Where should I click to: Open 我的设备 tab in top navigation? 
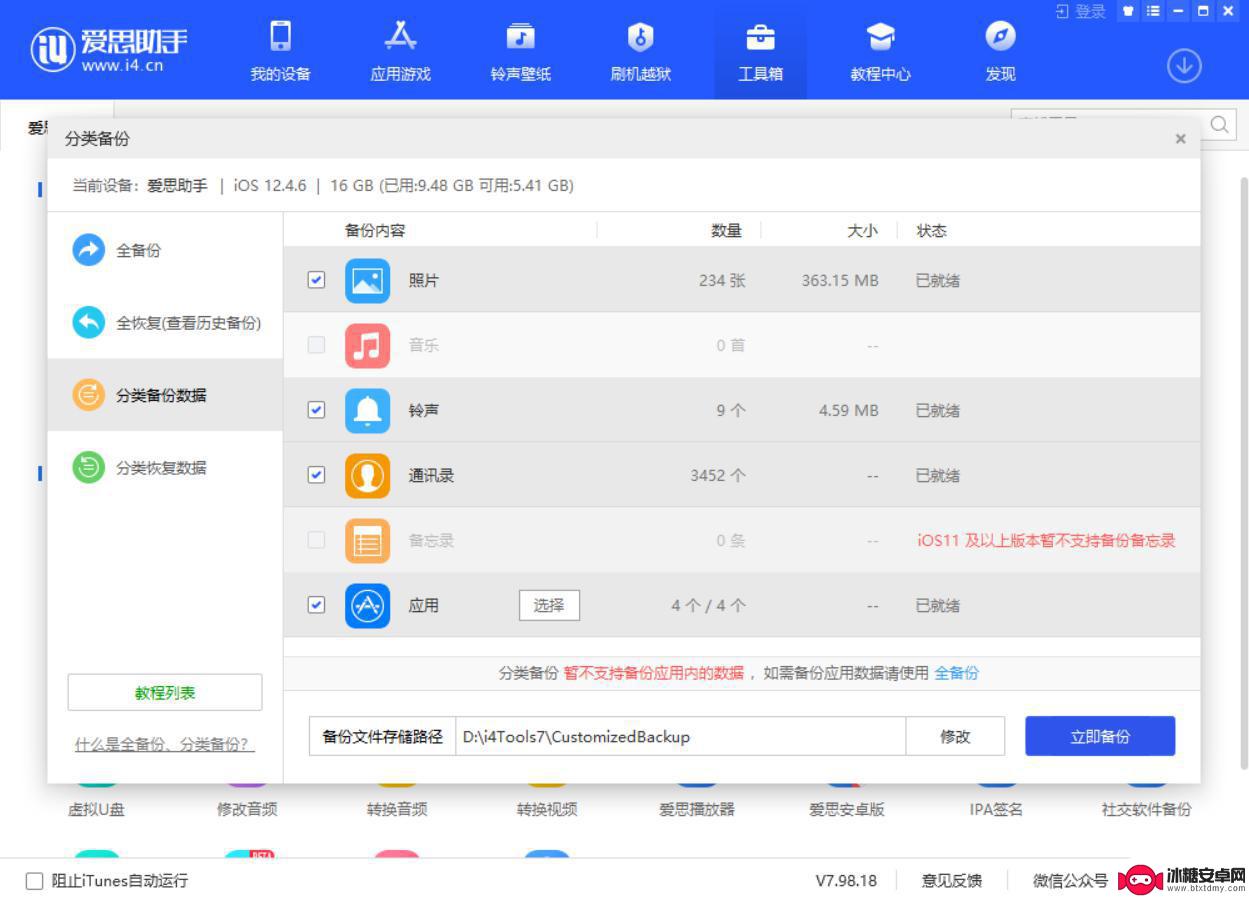[x=280, y=50]
